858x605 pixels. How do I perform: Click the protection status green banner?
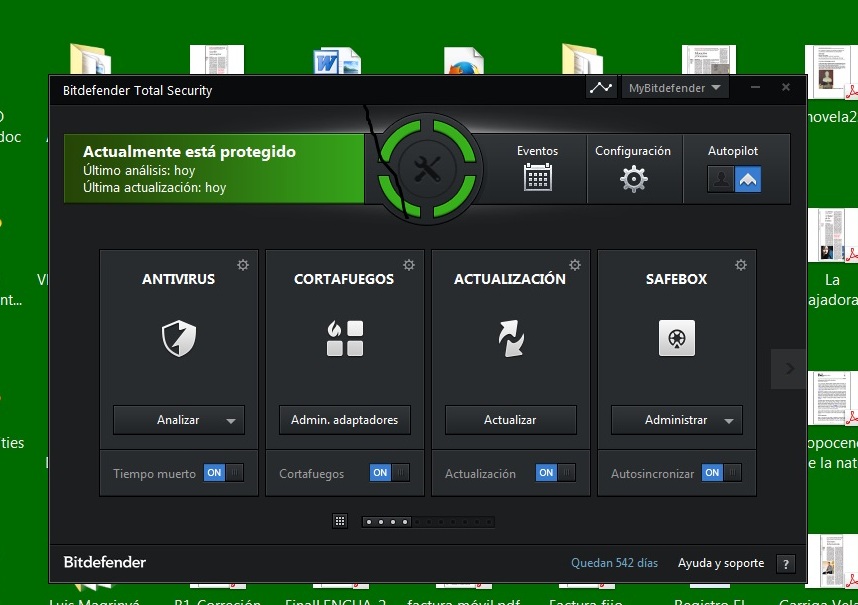coord(214,169)
